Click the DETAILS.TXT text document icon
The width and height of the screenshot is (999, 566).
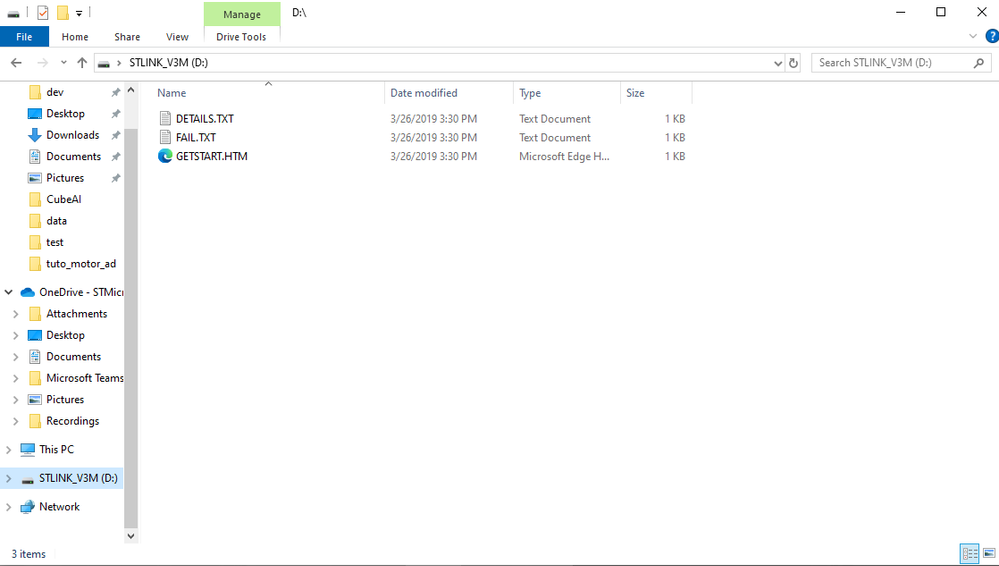click(x=165, y=119)
